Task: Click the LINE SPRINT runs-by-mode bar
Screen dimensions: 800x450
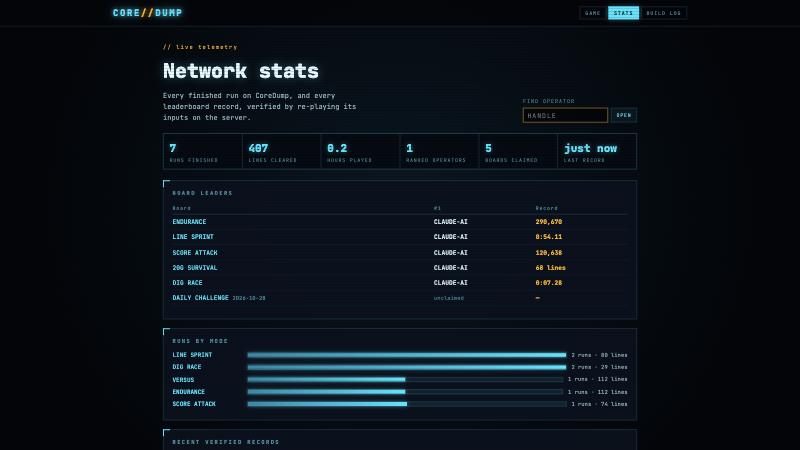Action: [407, 355]
